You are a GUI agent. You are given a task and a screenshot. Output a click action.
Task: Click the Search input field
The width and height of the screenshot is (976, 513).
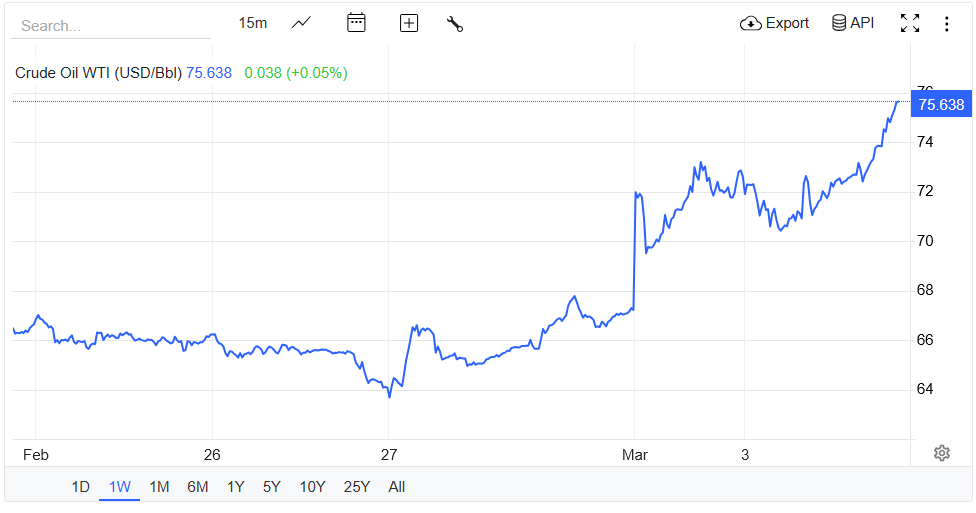(x=111, y=26)
